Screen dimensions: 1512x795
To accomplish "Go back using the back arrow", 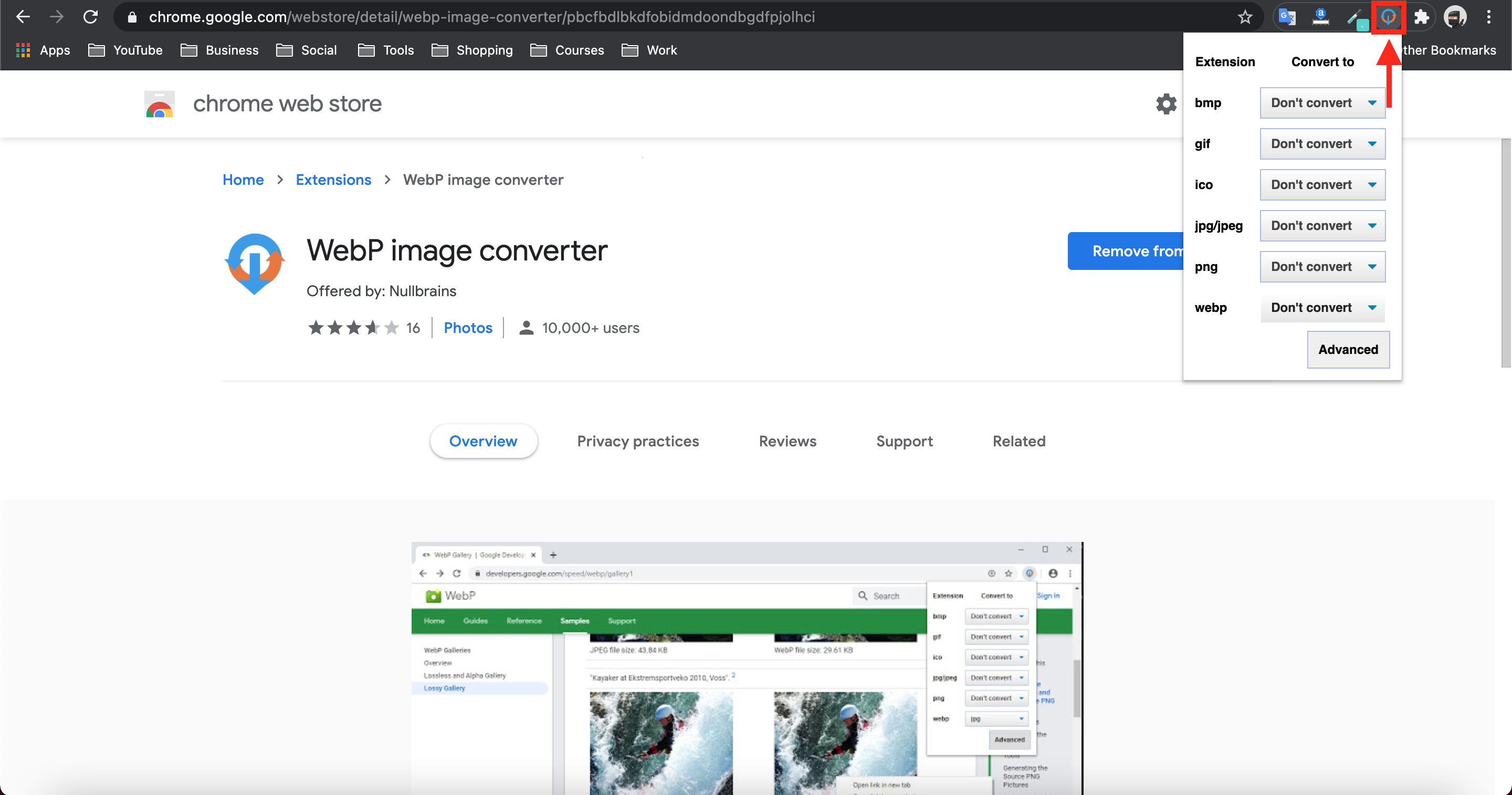I will pyautogui.click(x=22, y=17).
